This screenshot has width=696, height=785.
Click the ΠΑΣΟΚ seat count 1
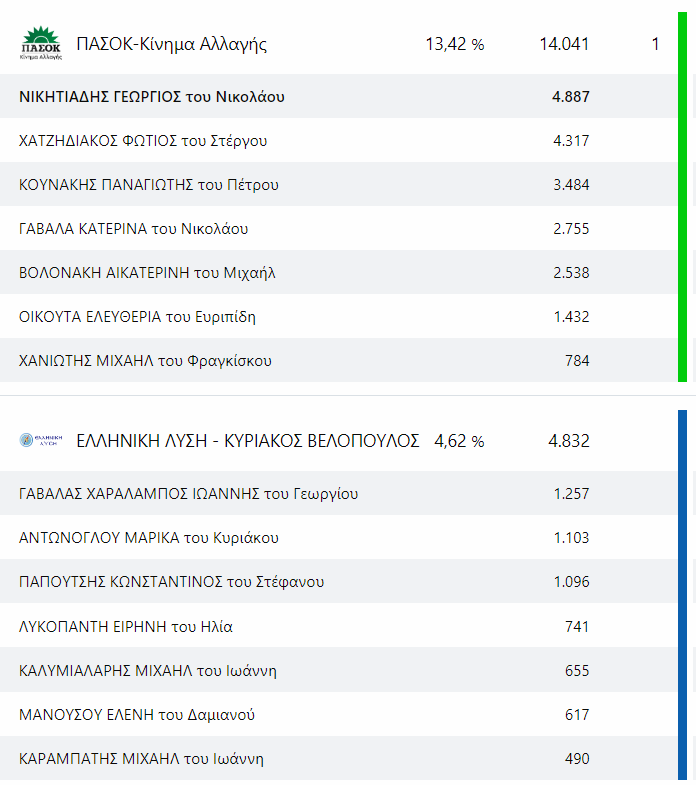655,44
